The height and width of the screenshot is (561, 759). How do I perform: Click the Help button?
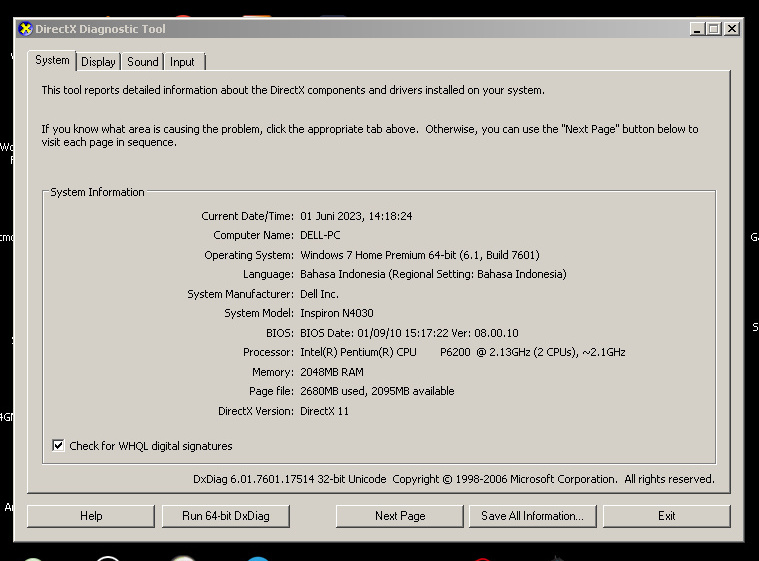coord(91,516)
